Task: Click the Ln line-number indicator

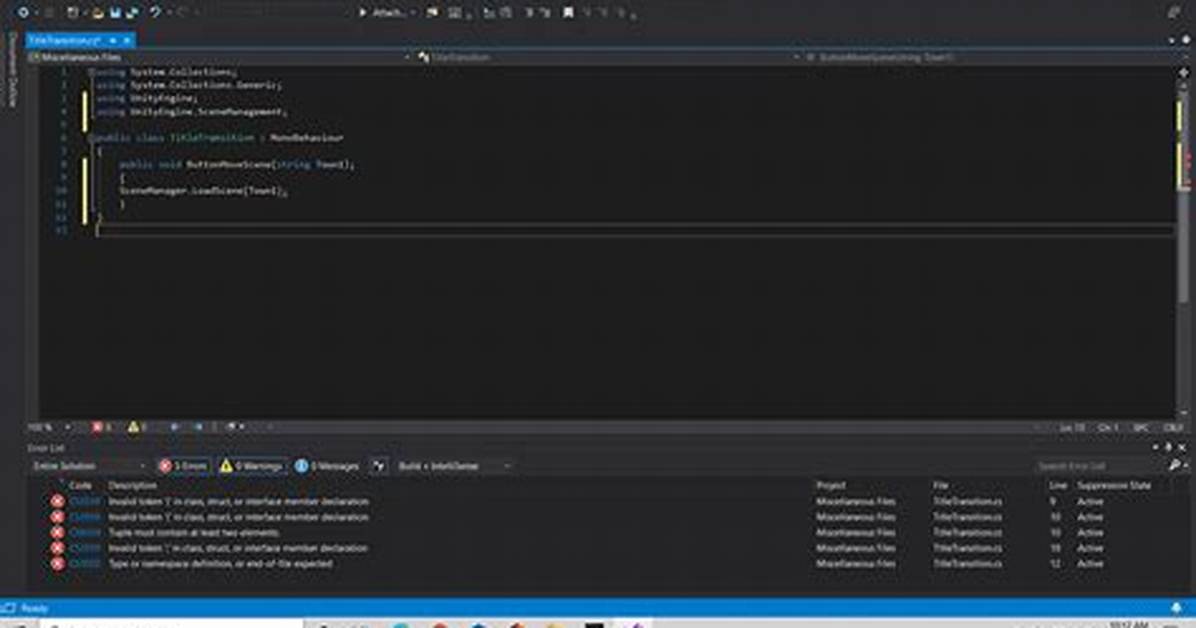Action: [1072, 427]
